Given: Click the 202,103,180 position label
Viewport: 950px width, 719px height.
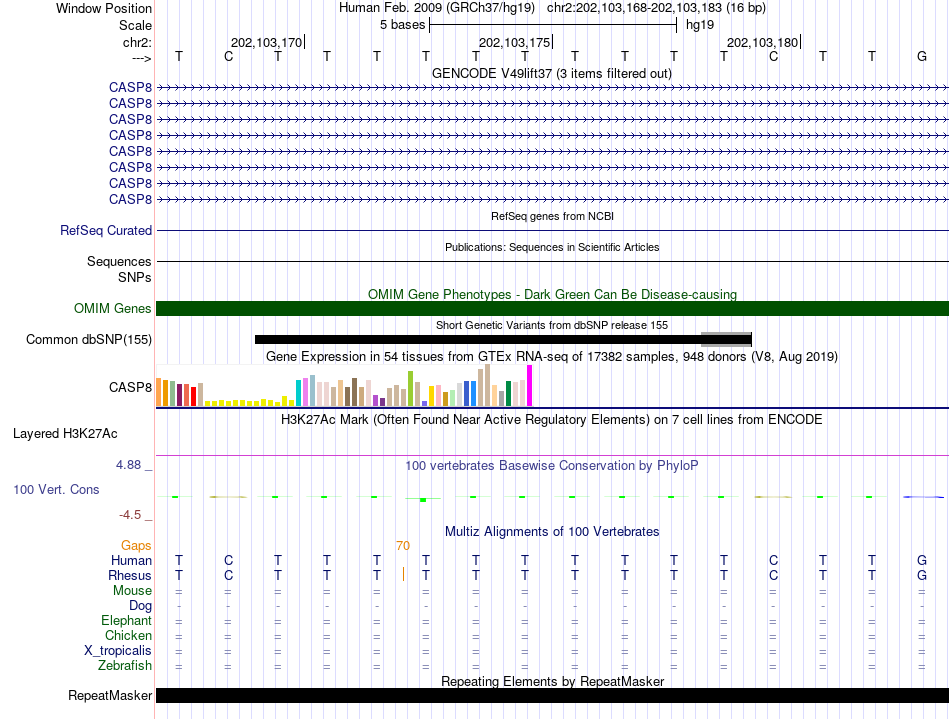Looking at the screenshot, I should 763,42.
